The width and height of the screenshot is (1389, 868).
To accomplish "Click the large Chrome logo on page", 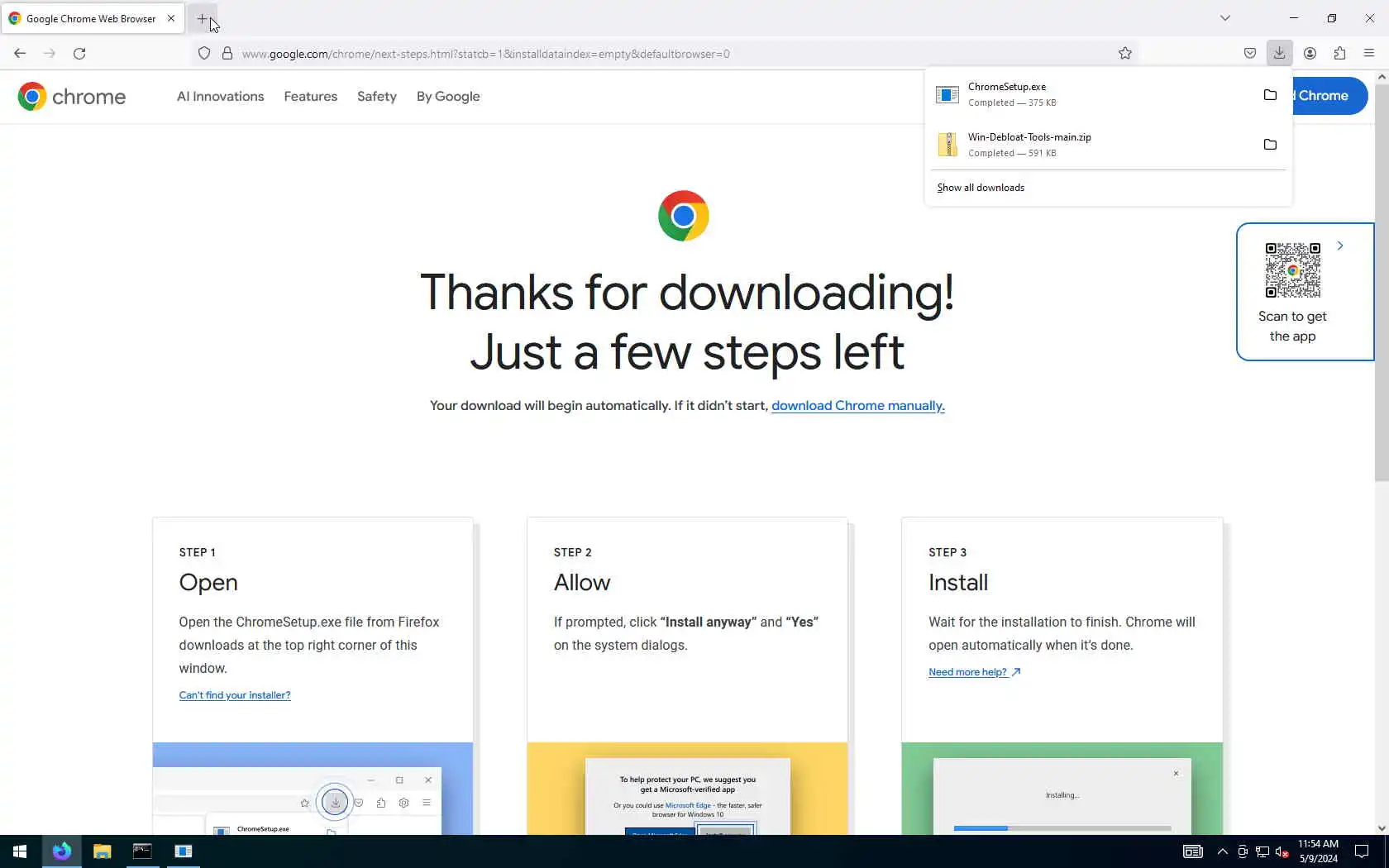I will pos(683,216).
